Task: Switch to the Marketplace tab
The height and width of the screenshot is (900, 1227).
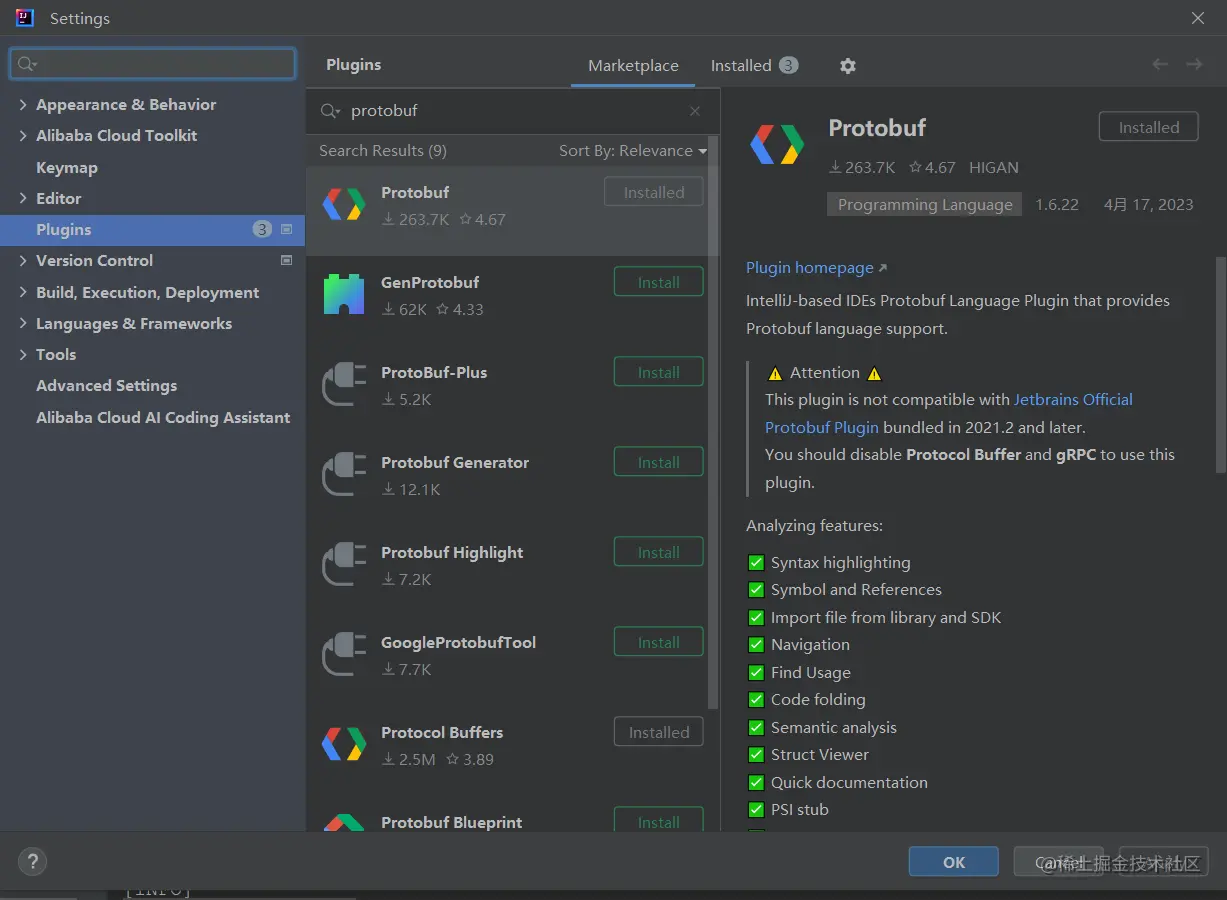Action: [633, 65]
